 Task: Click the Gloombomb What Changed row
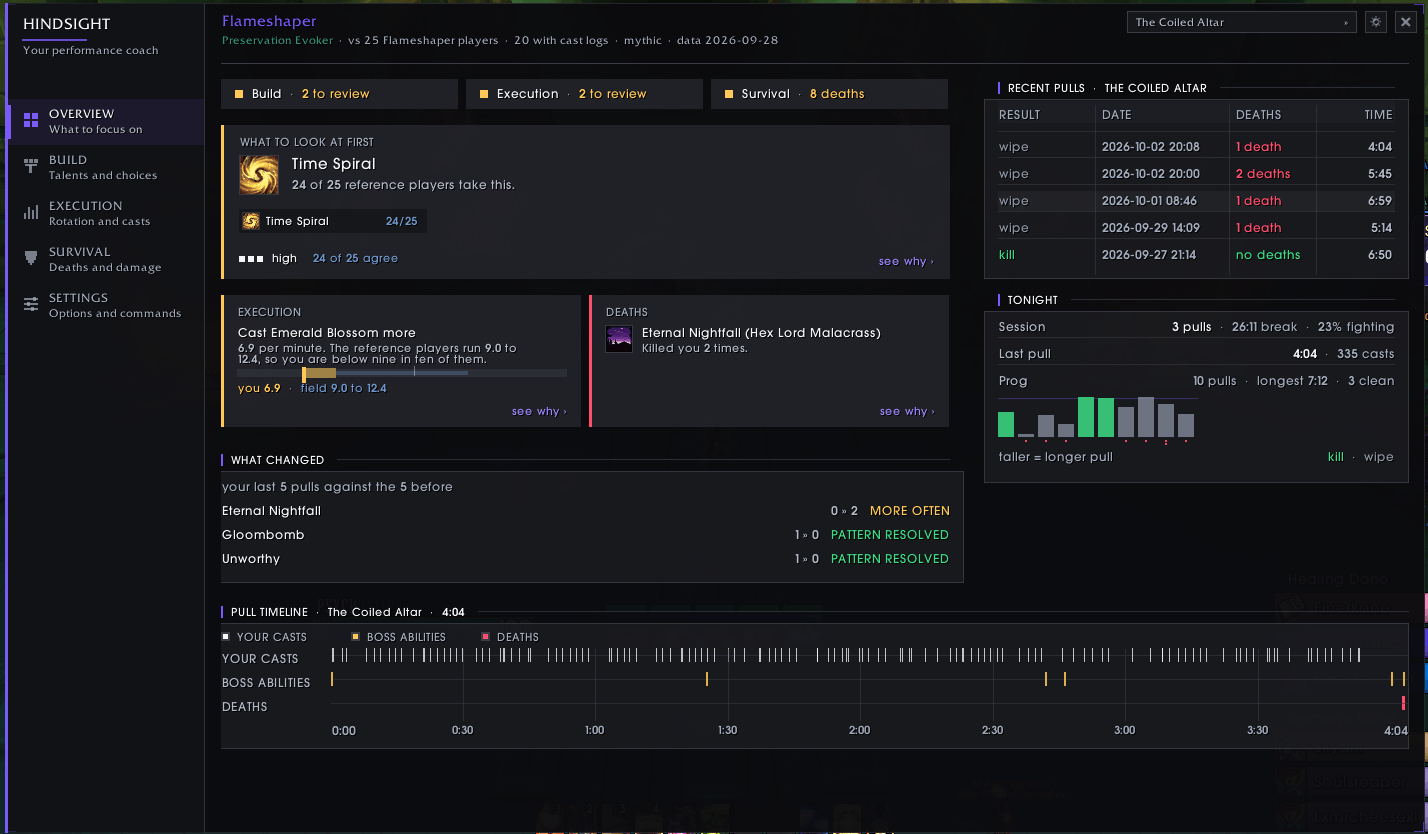586,535
